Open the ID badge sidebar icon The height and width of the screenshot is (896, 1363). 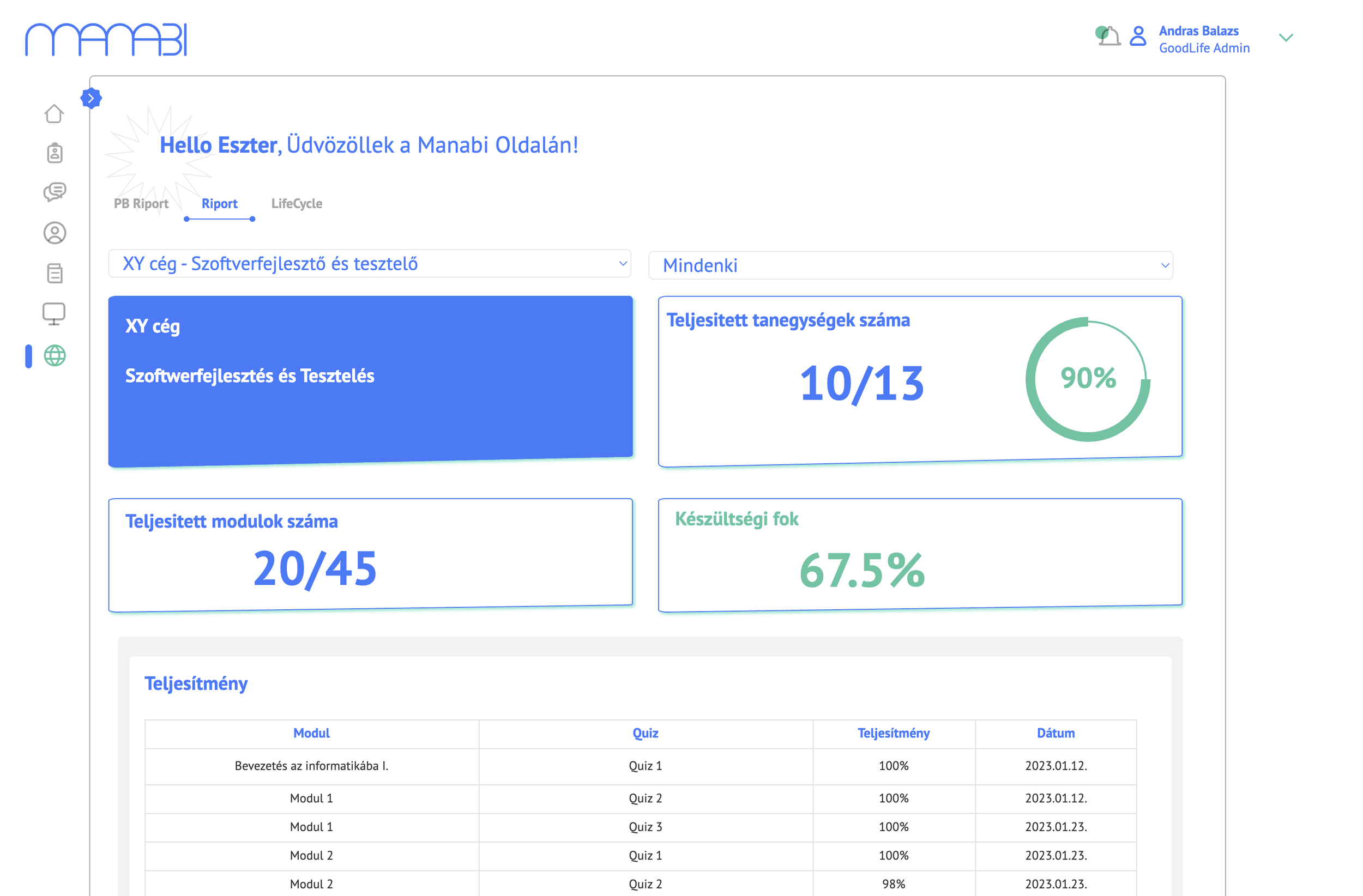[x=55, y=153]
